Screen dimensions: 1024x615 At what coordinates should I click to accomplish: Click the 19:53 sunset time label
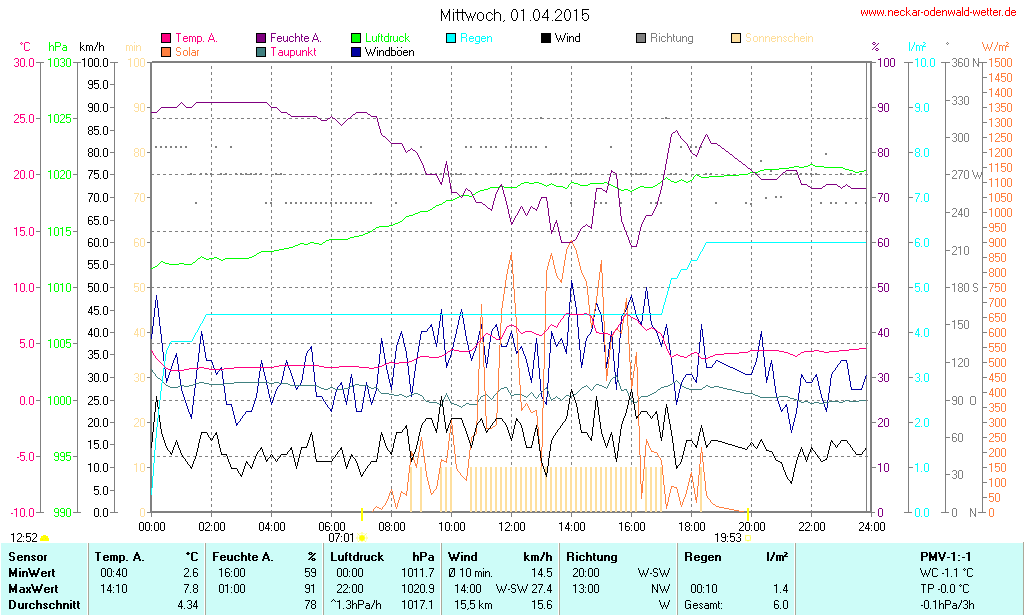728,537
